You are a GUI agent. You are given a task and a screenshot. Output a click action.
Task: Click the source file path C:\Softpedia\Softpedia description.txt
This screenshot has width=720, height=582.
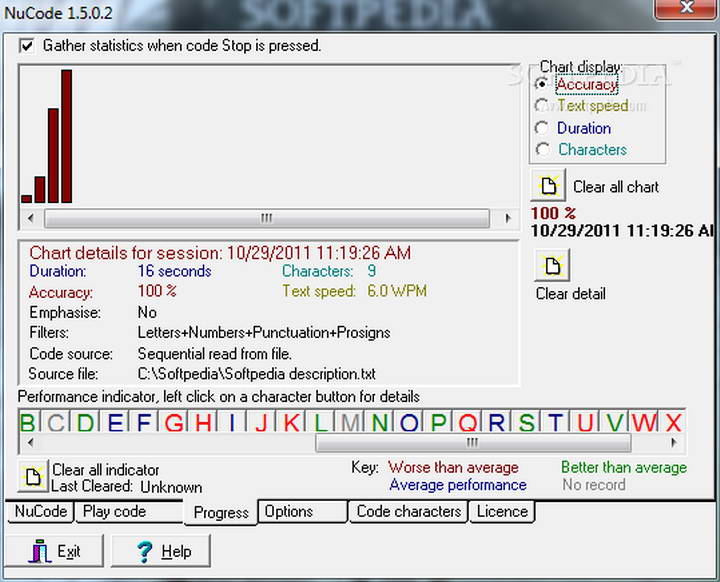tap(256, 374)
